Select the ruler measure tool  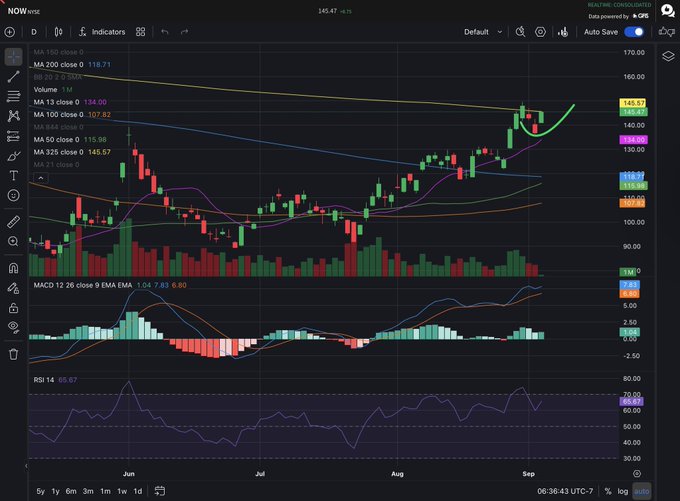click(x=13, y=222)
